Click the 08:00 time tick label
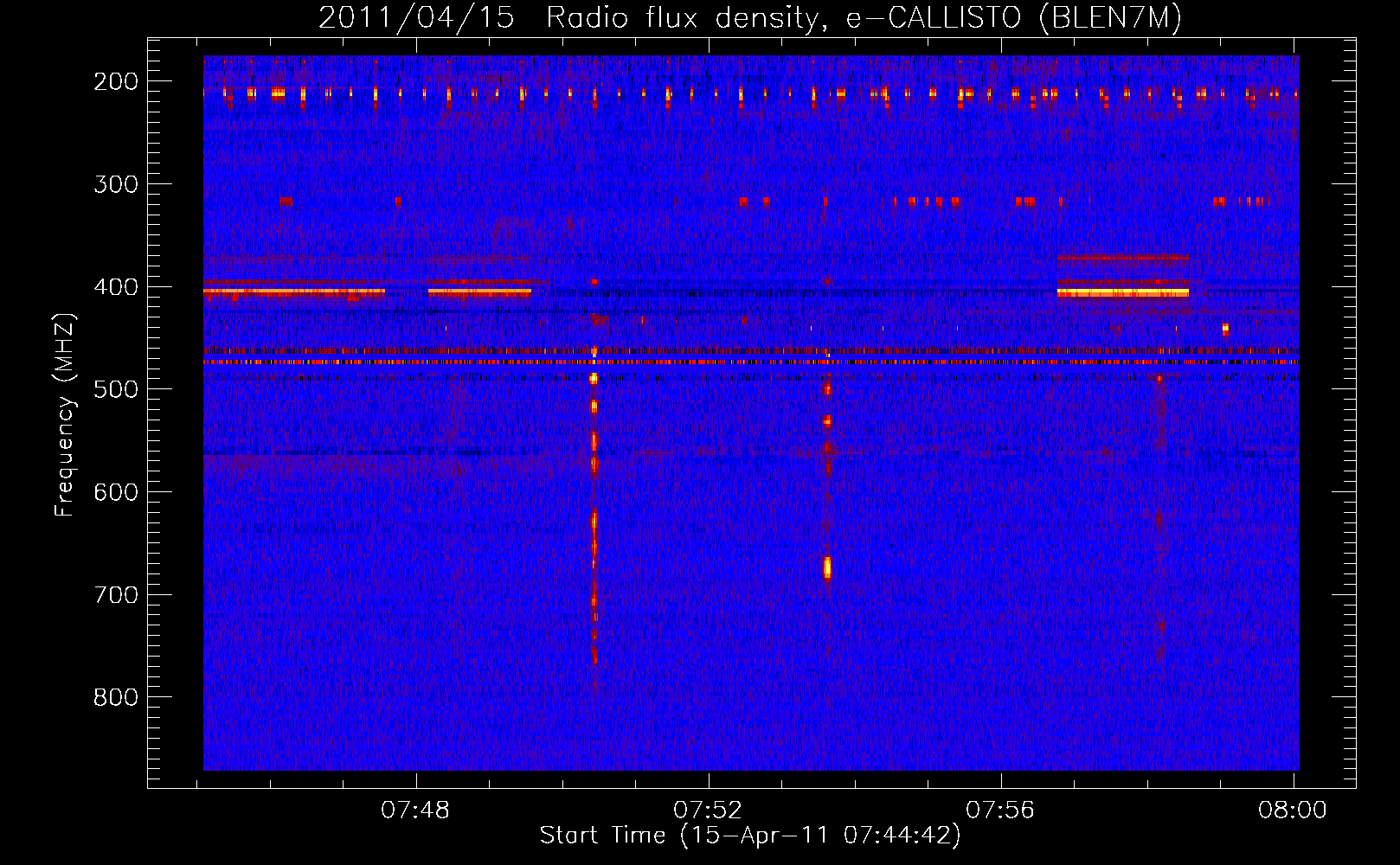Image resolution: width=1400 pixels, height=865 pixels. click(1293, 810)
